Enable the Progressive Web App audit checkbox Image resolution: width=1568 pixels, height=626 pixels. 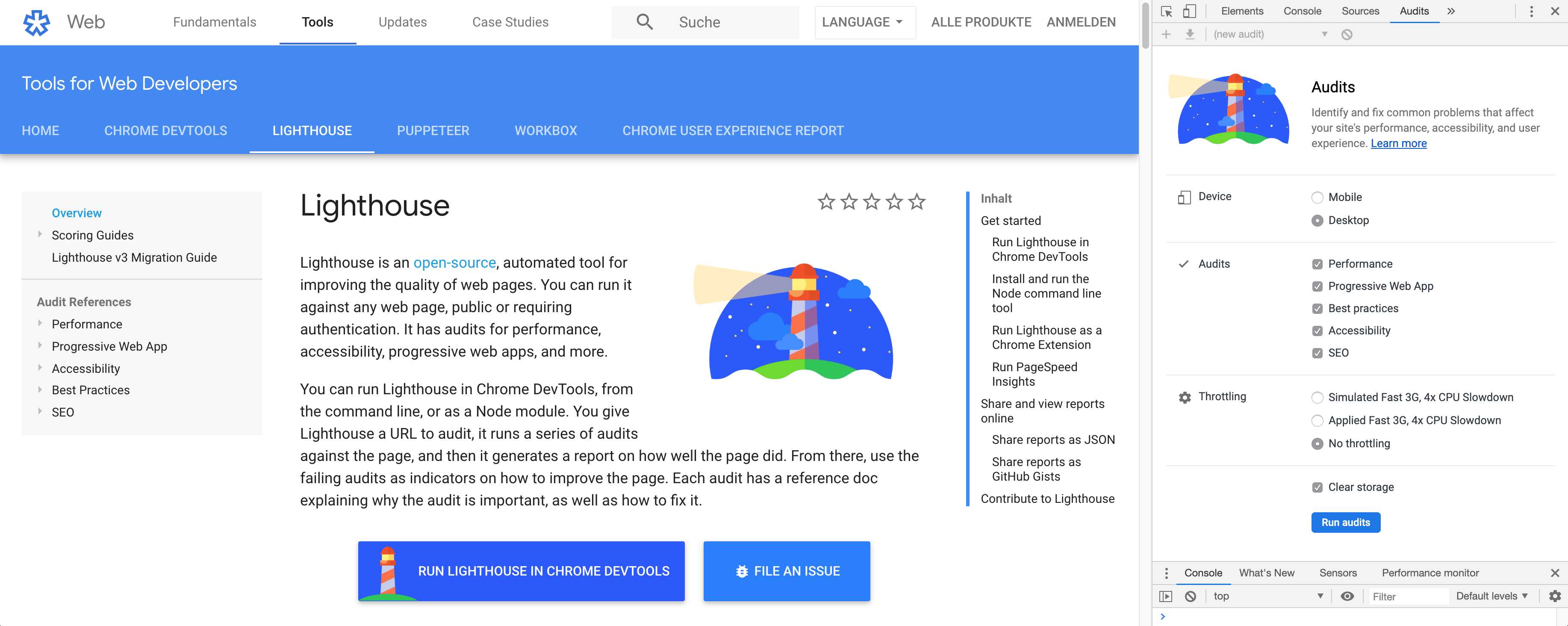[1317, 286]
